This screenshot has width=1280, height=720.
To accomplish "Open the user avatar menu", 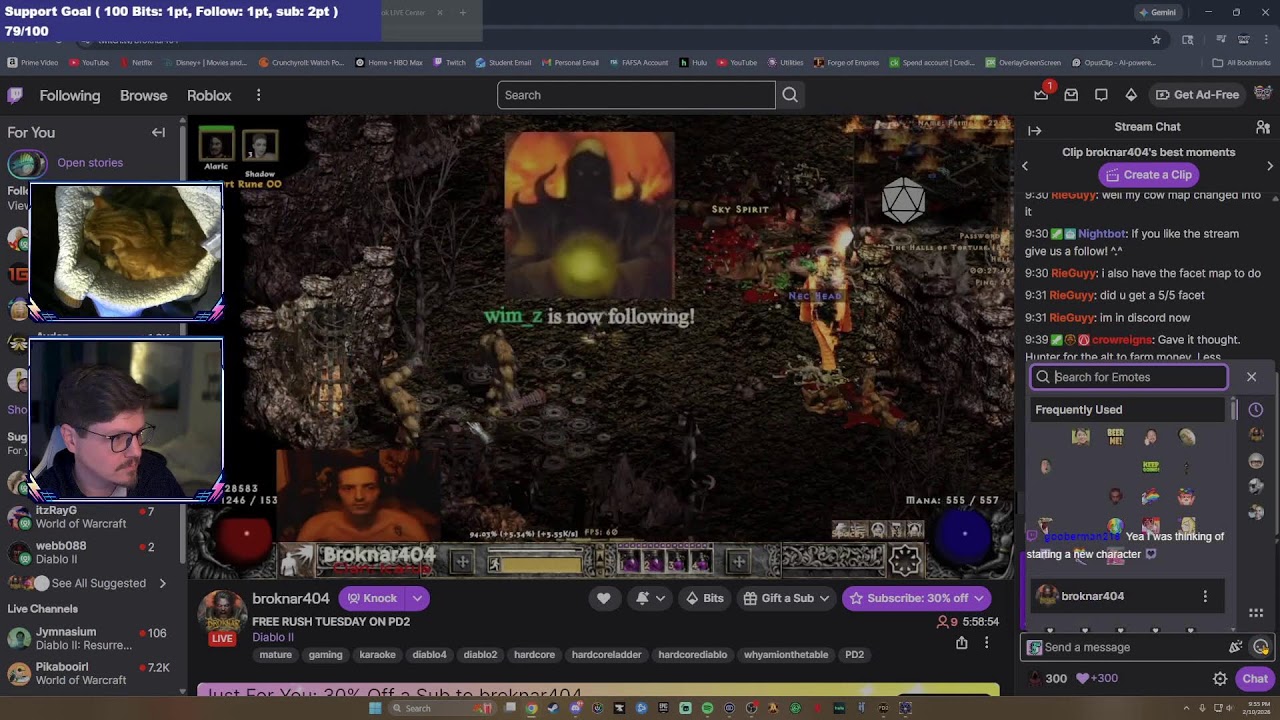I will (x=1263, y=94).
